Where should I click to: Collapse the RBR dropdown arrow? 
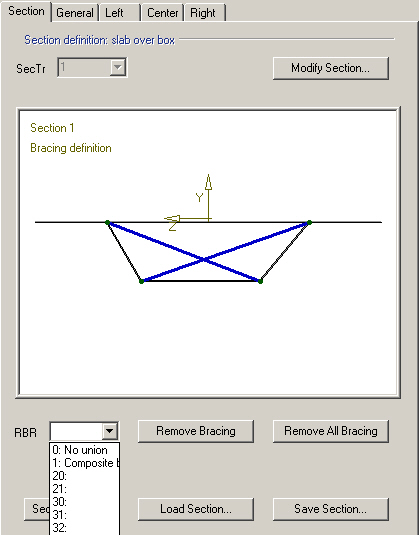[110, 431]
